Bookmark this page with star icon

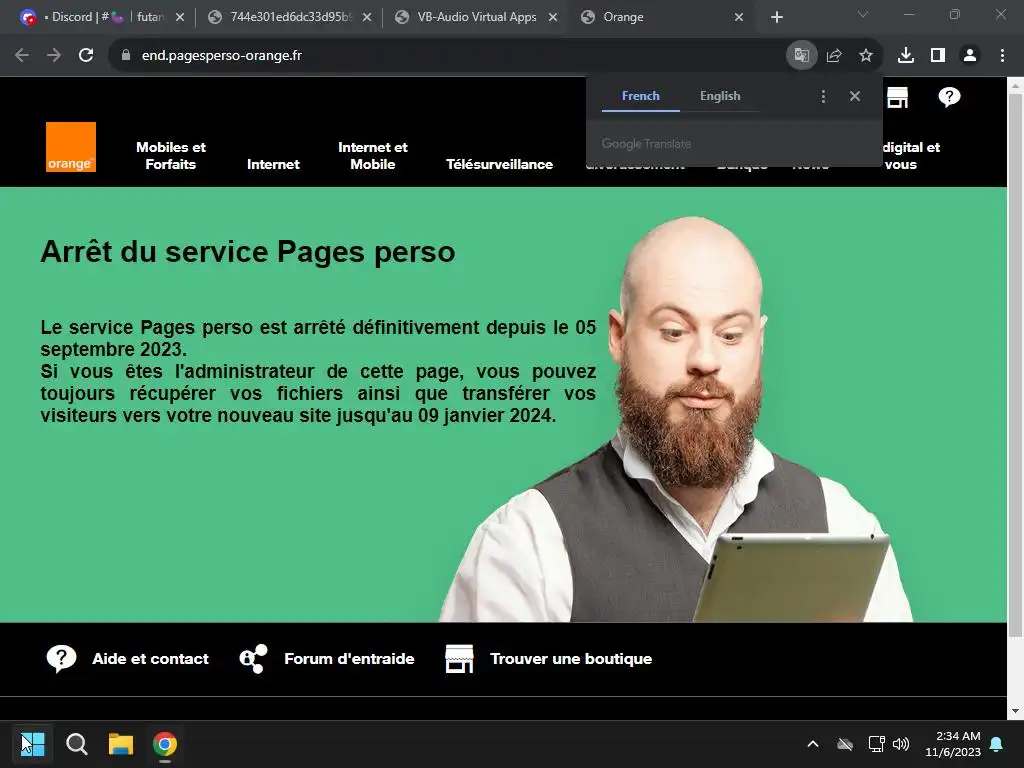point(866,56)
